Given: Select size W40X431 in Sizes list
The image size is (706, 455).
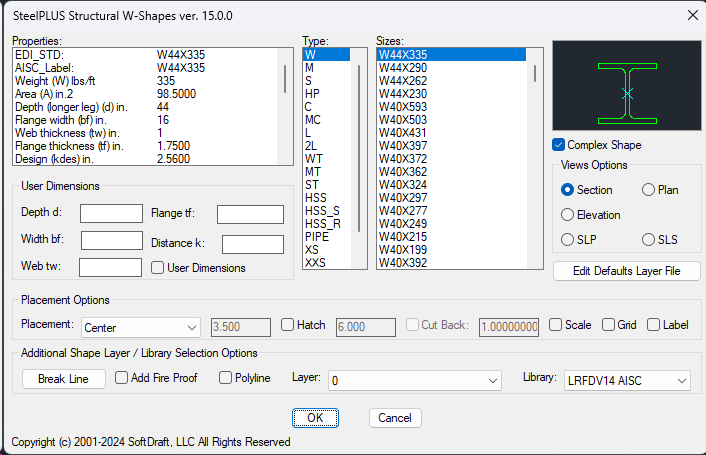Looking at the screenshot, I should coord(452,133).
